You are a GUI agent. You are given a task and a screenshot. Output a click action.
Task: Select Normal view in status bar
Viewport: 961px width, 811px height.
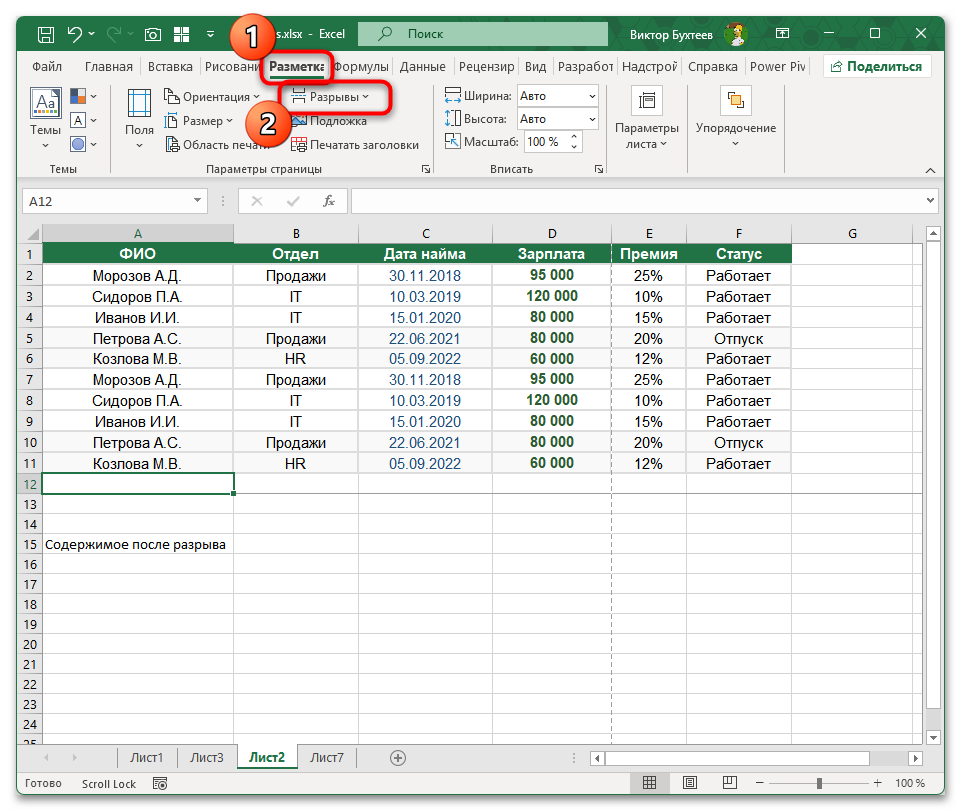click(650, 783)
